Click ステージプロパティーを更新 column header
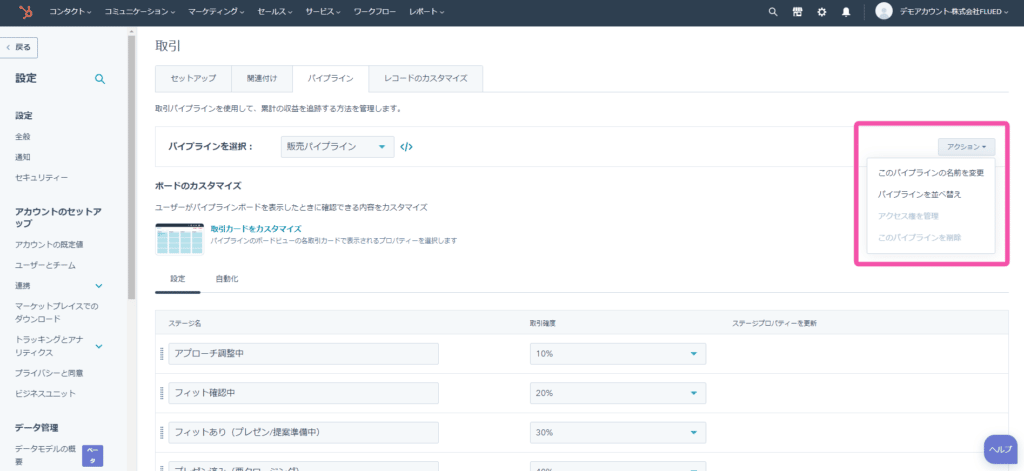Screen dimensions: 1024x471 coord(775,323)
